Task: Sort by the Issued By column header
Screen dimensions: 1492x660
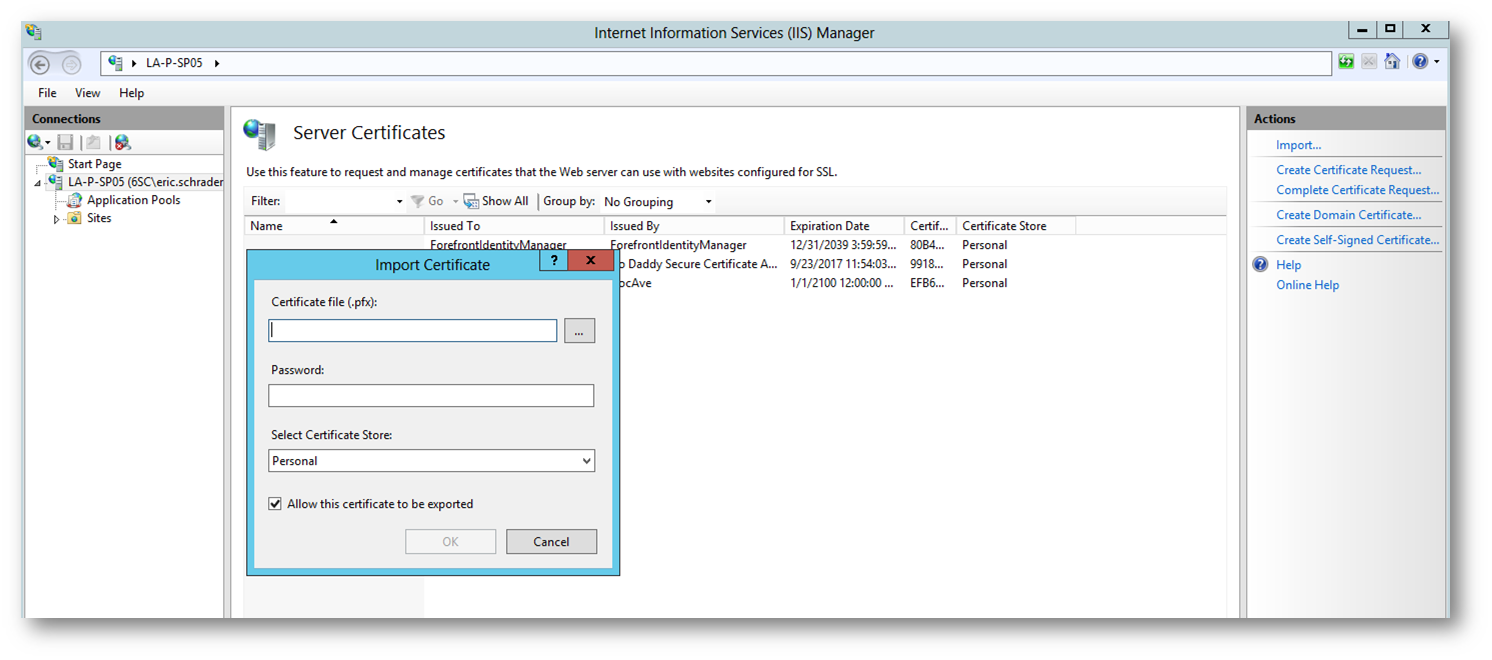Action: 694,226
